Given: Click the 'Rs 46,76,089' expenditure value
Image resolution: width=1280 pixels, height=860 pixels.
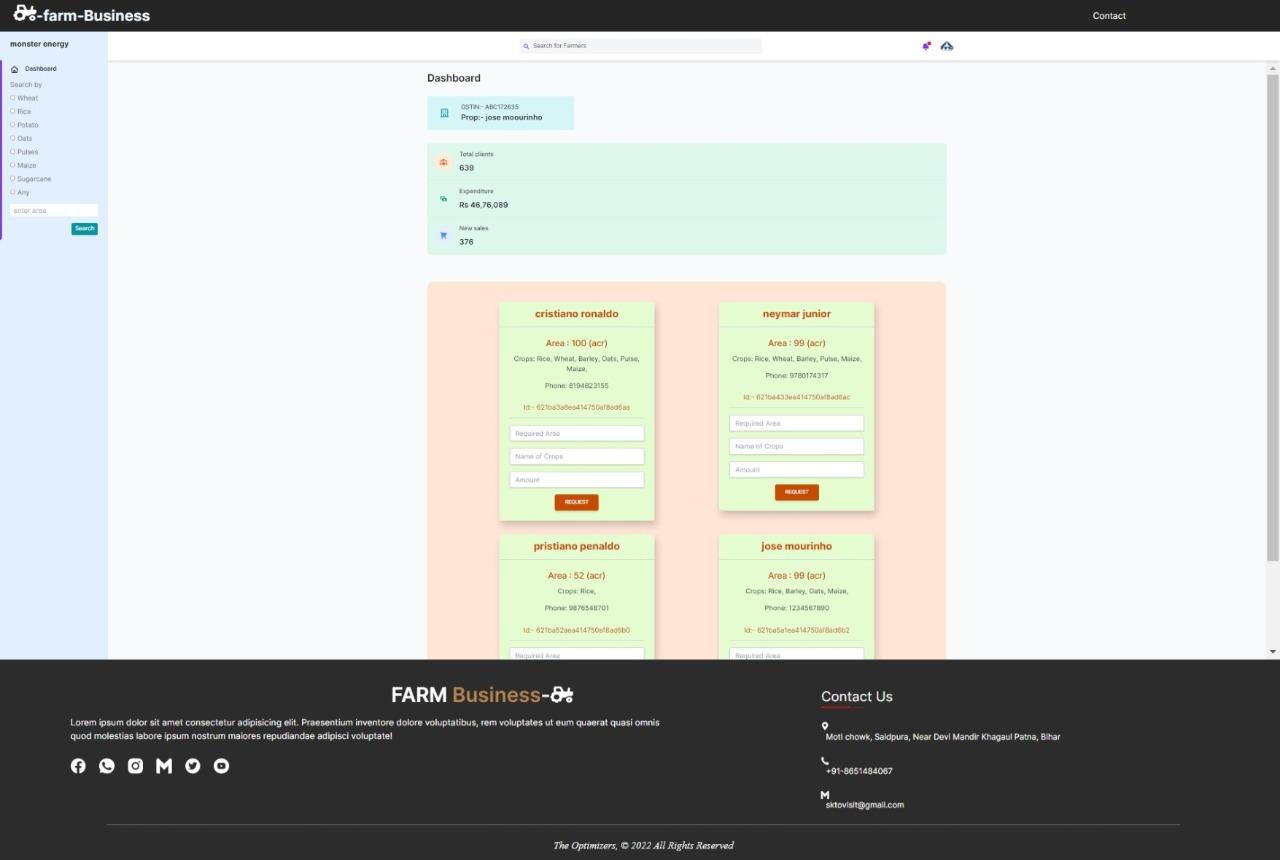Looking at the screenshot, I should pyautogui.click(x=484, y=205).
